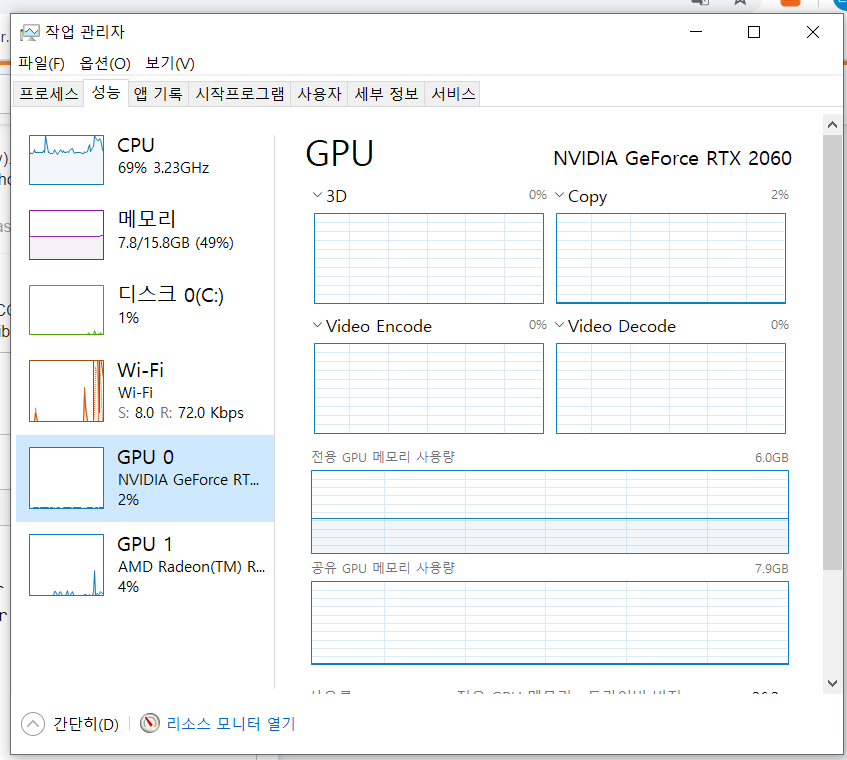The image size is (847, 760).
Task: Open the Copy graph engine dropdown
Action: click(x=560, y=195)
